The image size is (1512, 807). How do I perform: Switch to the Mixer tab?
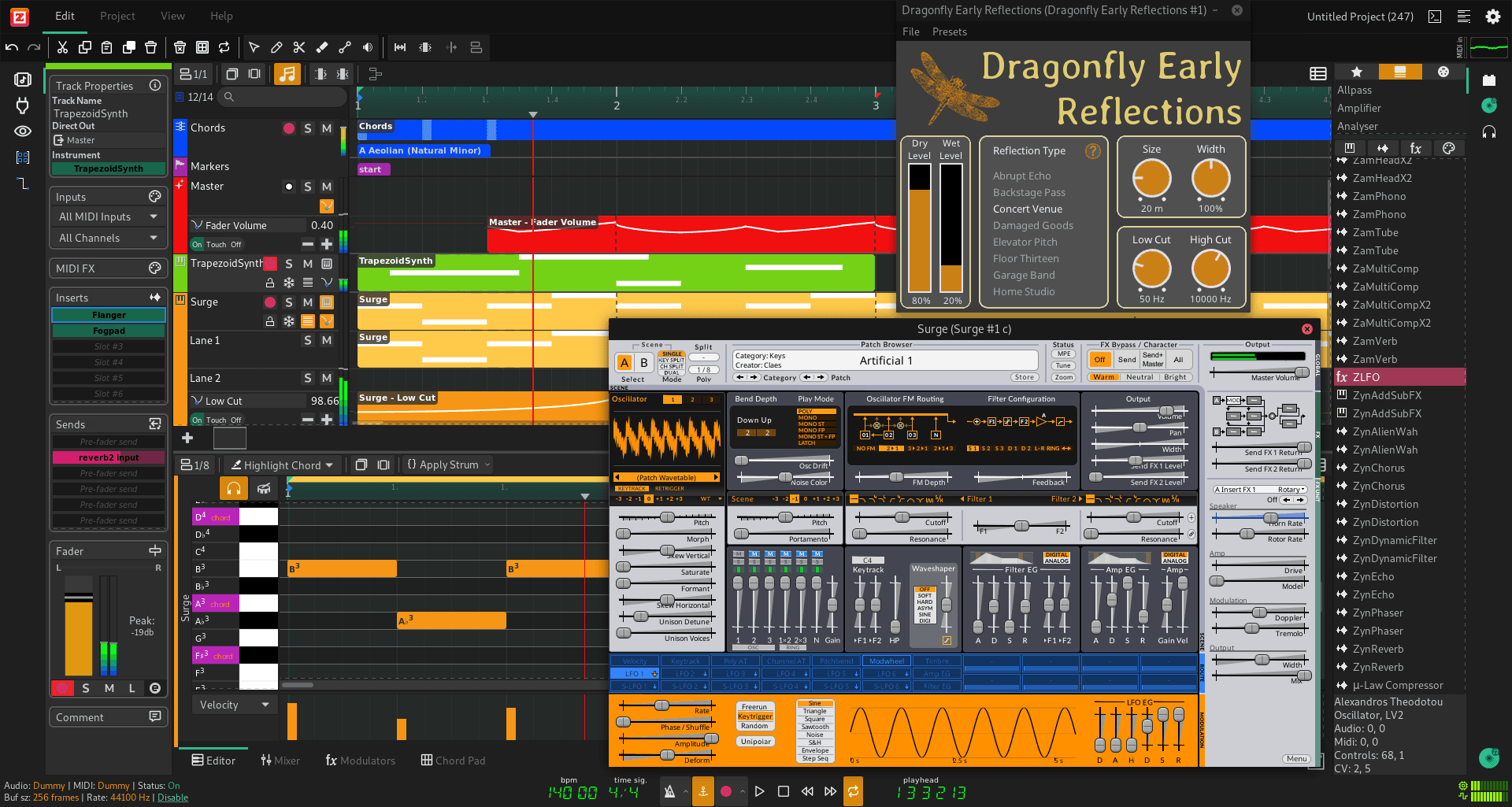280,761
